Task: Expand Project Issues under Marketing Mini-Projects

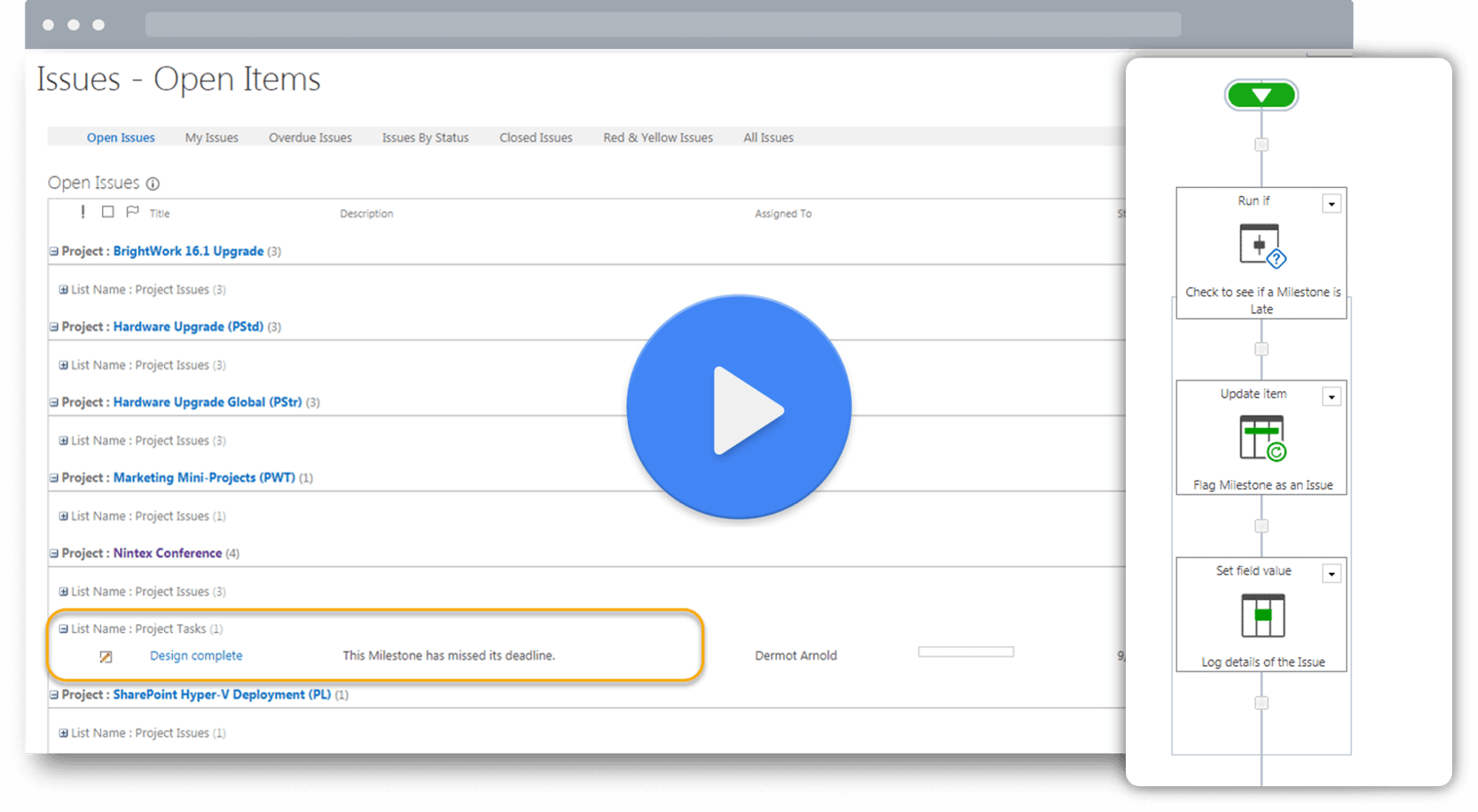Action: click(x=64, y=517)
